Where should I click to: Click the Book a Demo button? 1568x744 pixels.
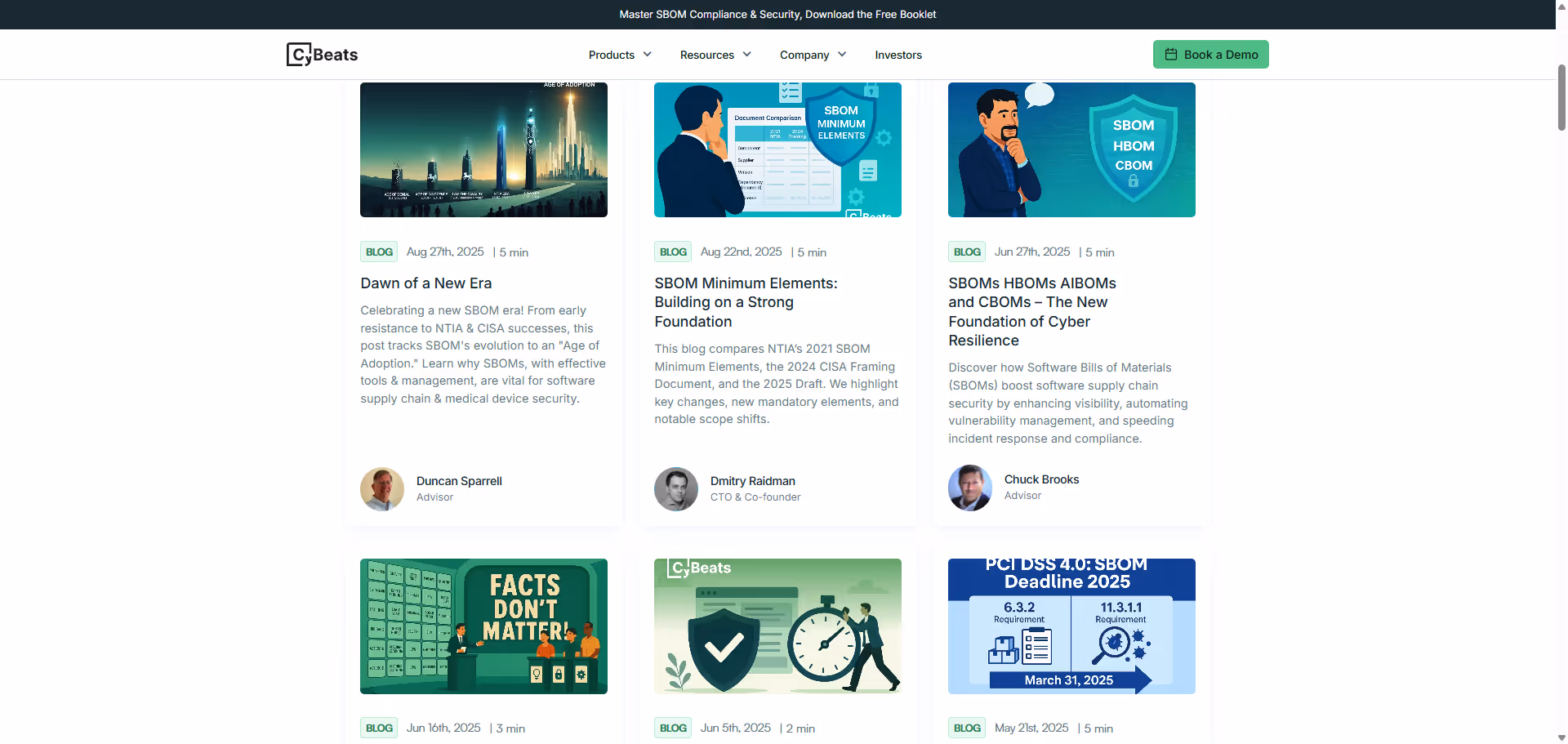click(1211, 55)
